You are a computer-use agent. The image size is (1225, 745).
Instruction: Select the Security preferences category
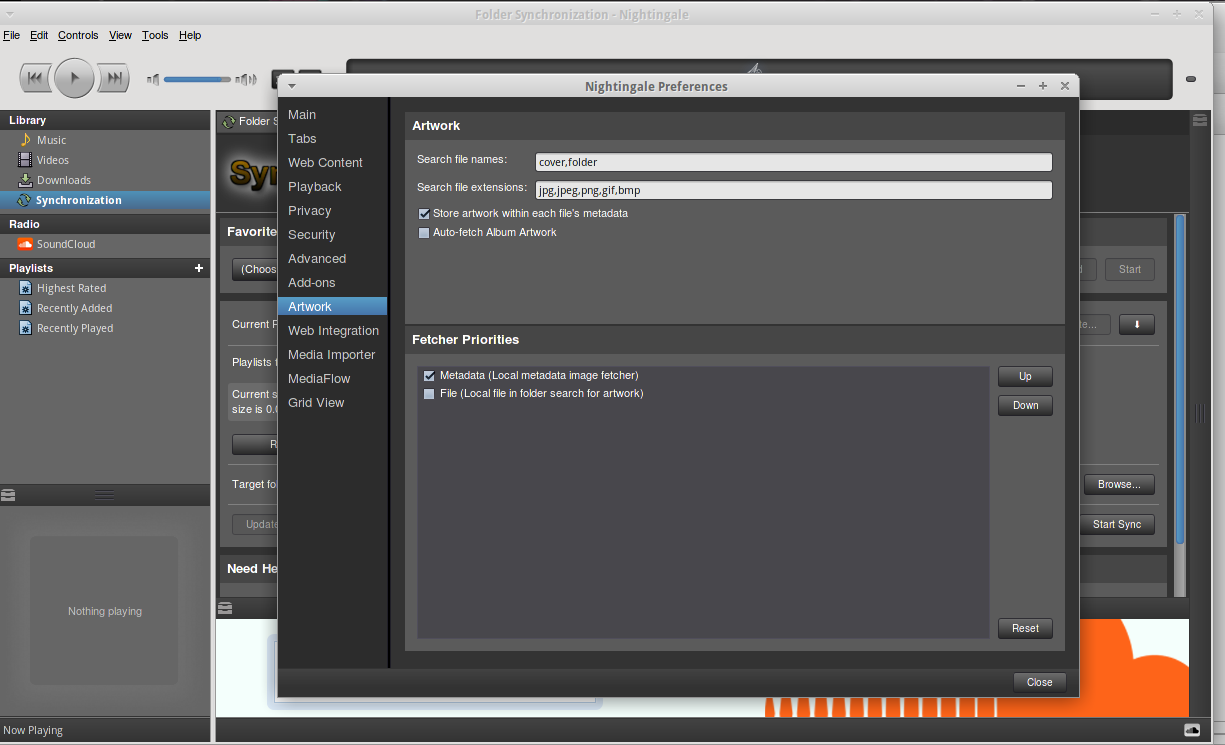point(332,235)
